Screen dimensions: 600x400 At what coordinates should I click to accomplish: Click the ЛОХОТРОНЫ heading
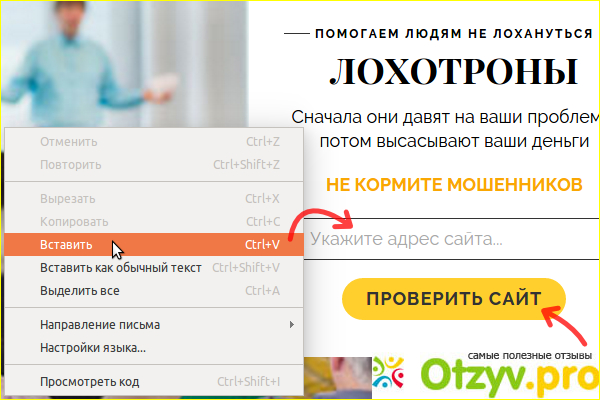click(453, 73)
